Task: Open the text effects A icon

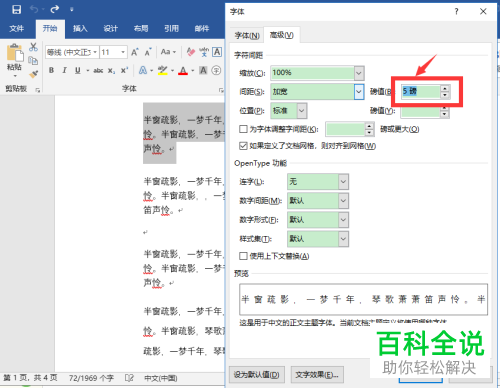Action: pyautogui.click(x=143, y=70)
